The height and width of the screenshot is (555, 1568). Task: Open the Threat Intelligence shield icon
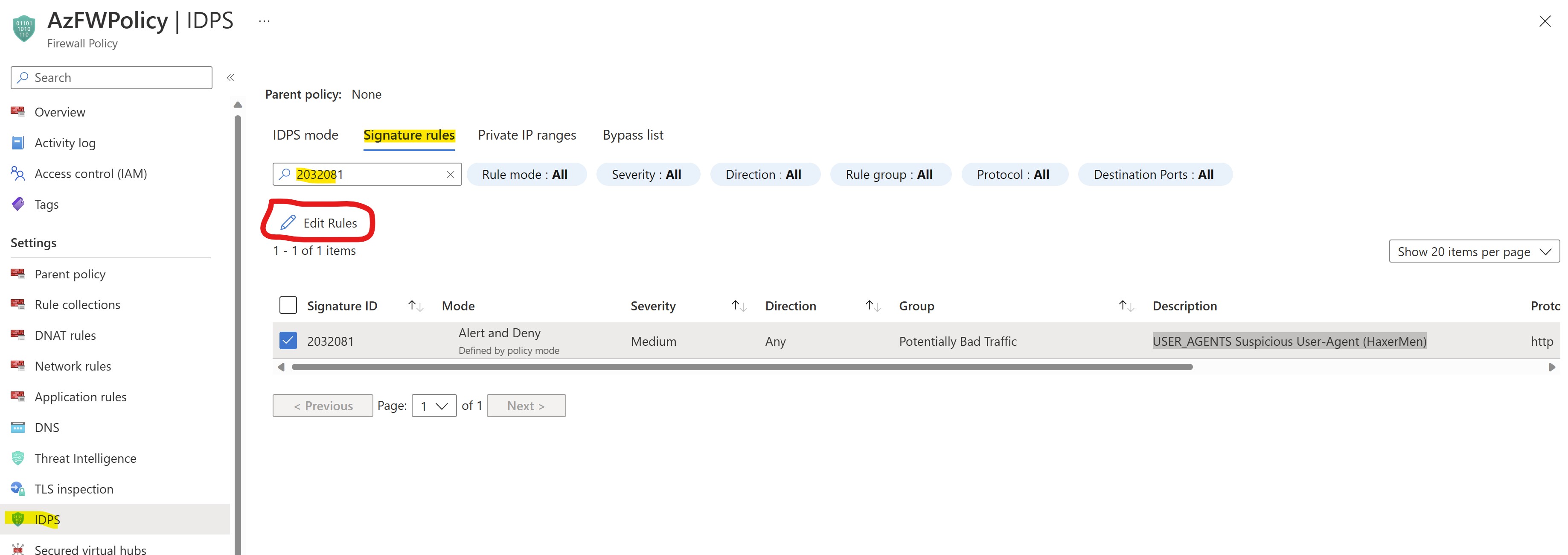click(x=17, y=458)
